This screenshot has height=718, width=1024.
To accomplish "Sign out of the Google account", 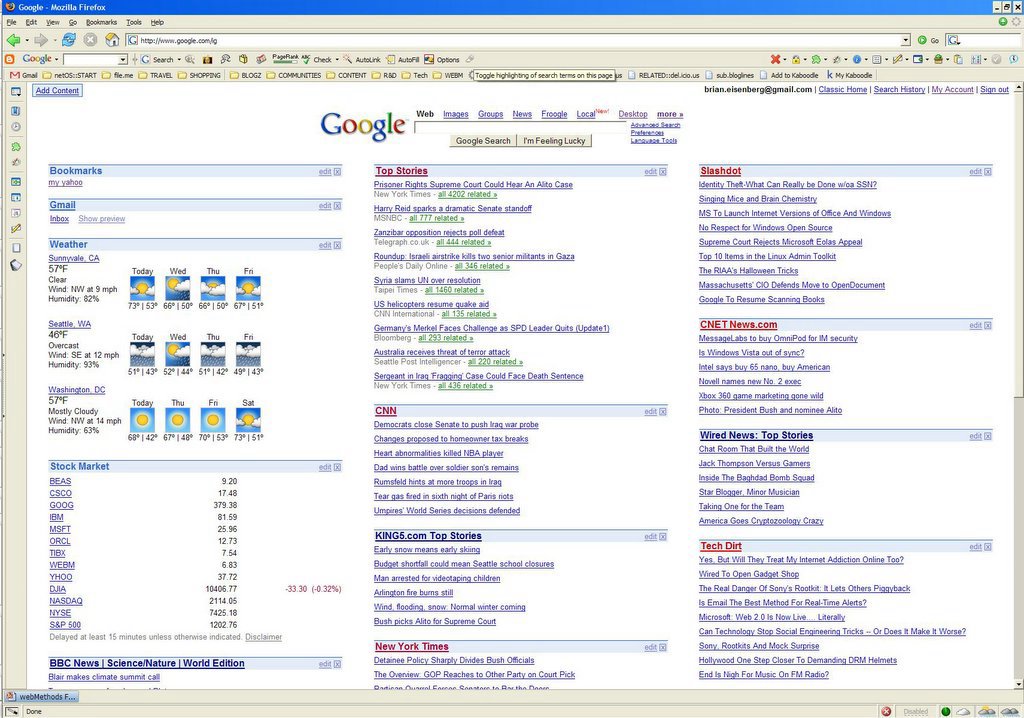I will (995, 90).
